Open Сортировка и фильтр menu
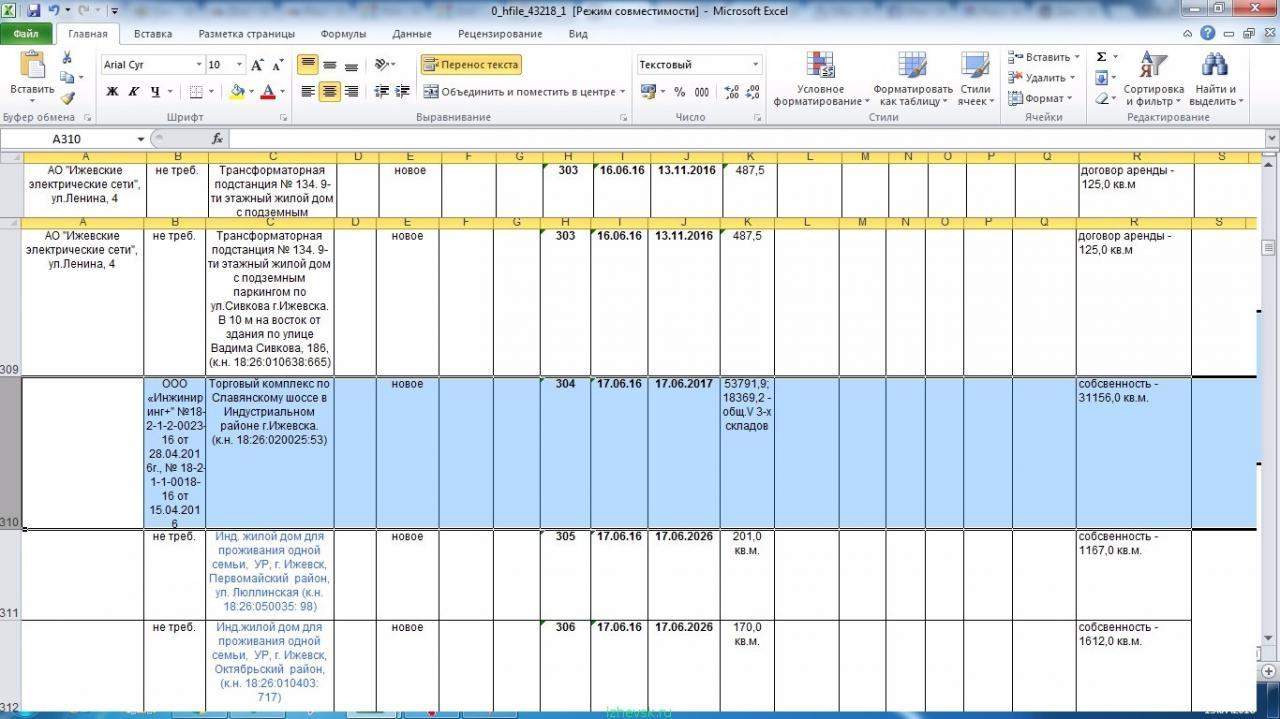This screenshot has width=1280, height=719. pyautogui.click(x=1153, y=79)
